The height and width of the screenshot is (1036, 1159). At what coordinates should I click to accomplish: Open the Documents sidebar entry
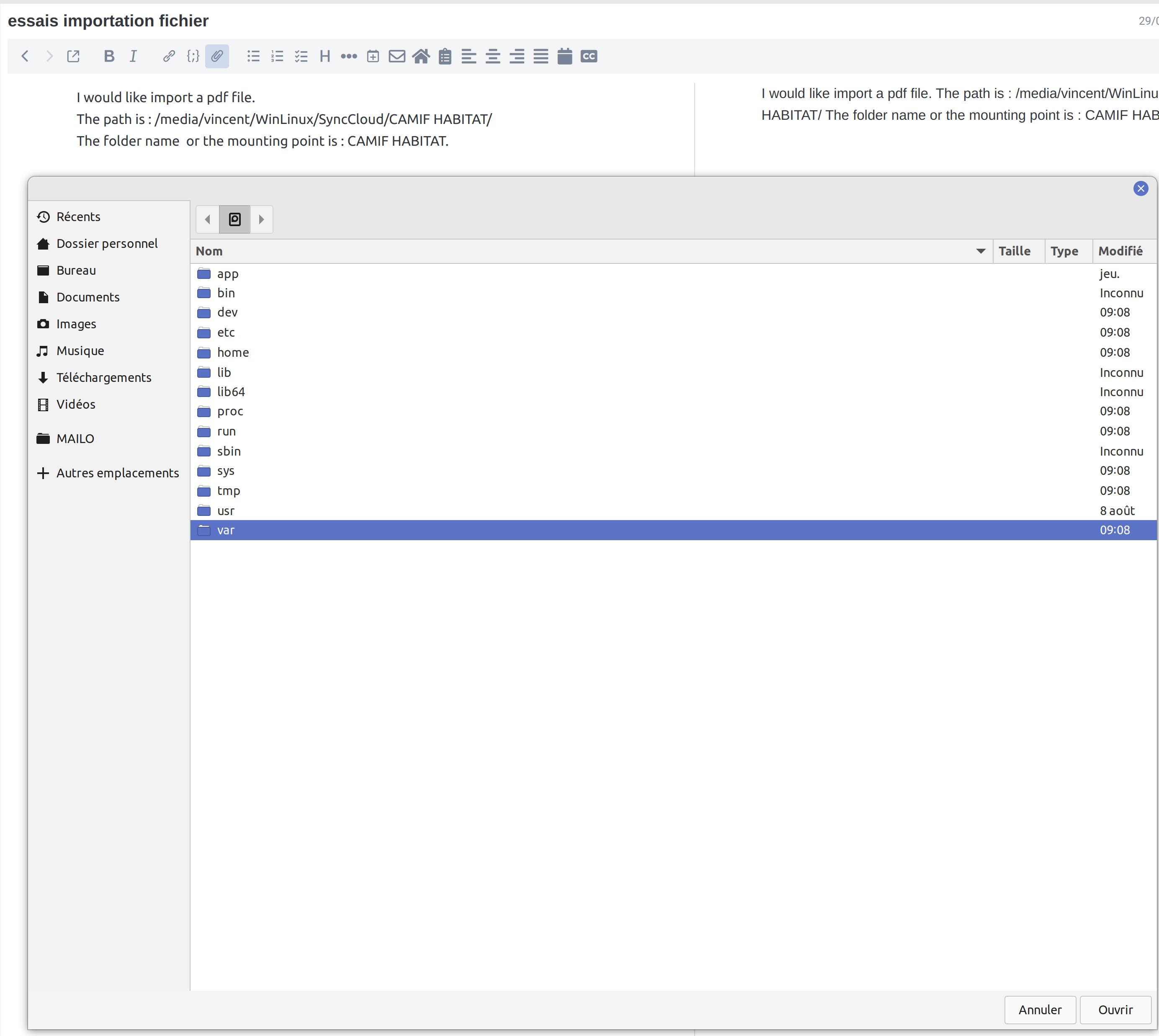88,296
